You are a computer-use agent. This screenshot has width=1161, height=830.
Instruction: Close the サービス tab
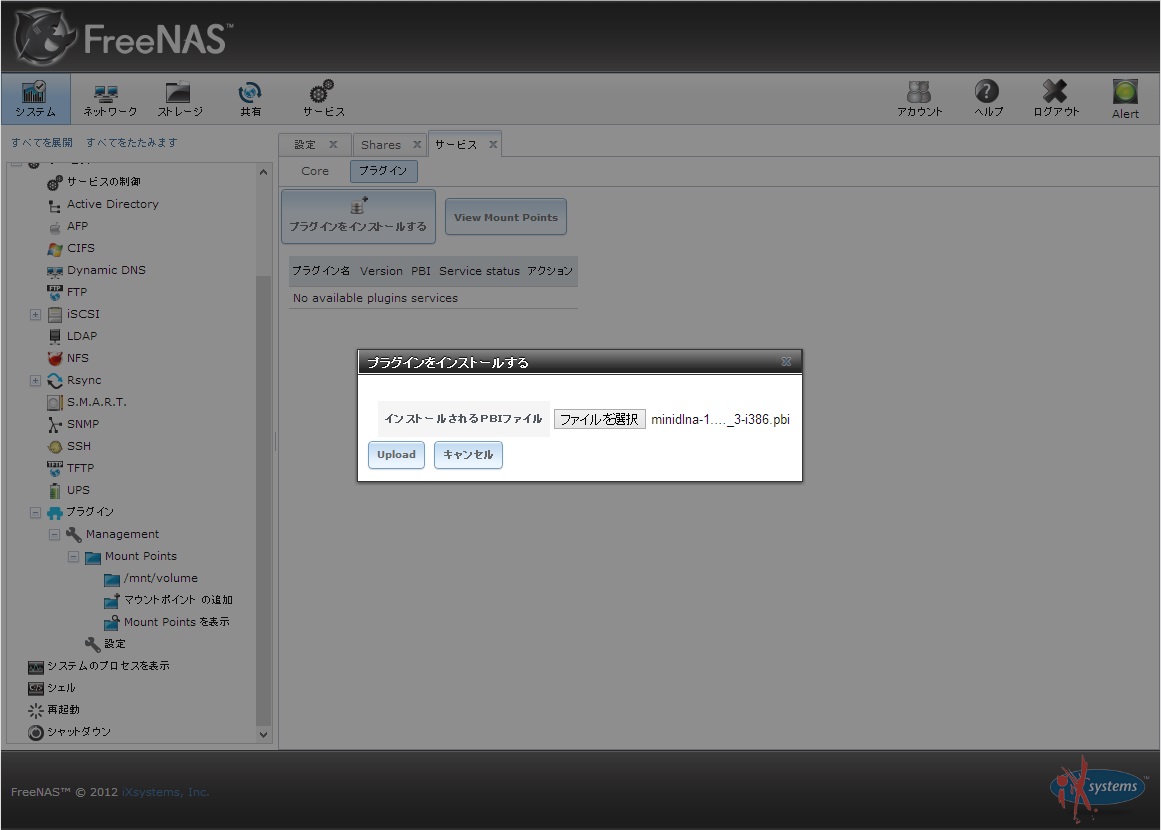[493, 144]
